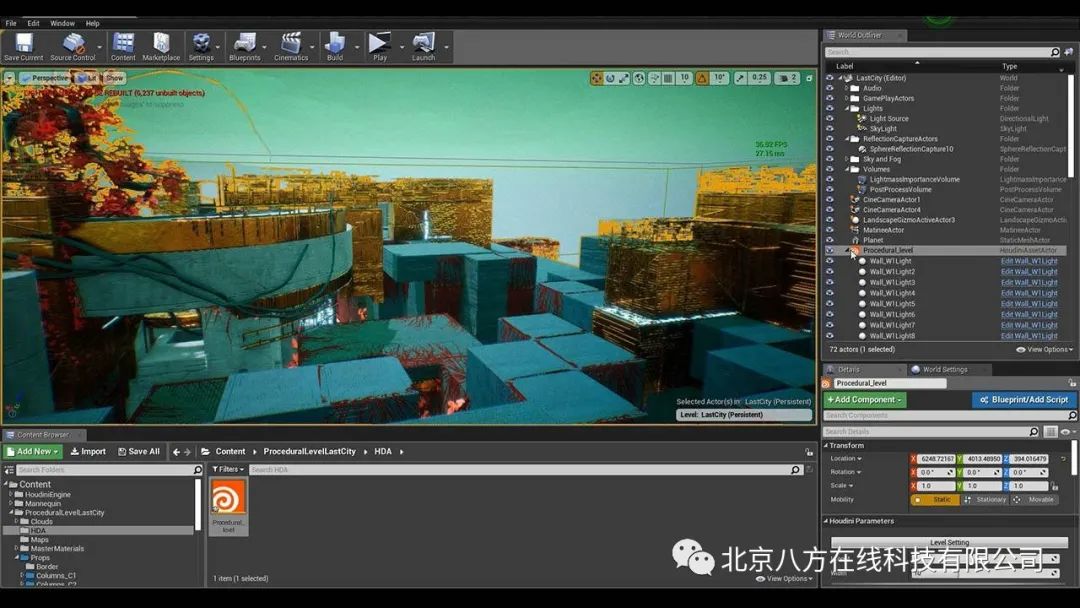Open Lit view mode menu
The height and width of the screenshot is (608, 1080).
pos(87,78)
